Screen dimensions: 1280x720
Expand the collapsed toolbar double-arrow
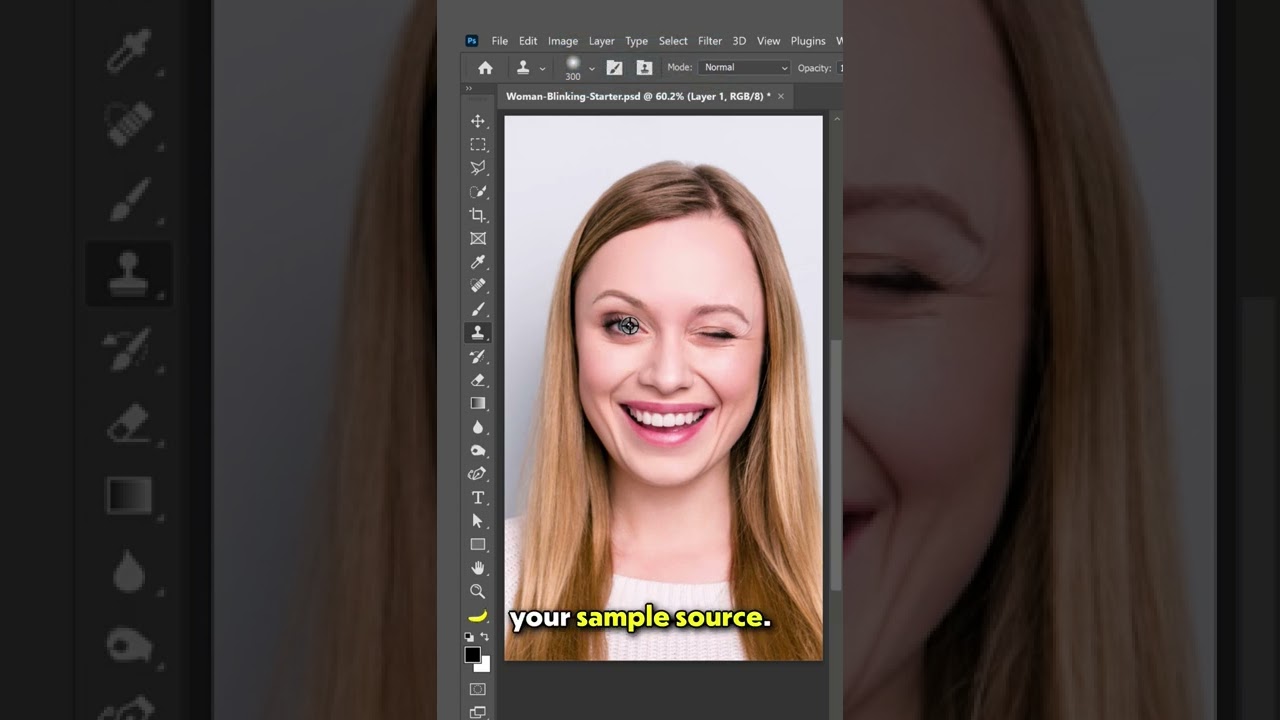tap(468, 89)
